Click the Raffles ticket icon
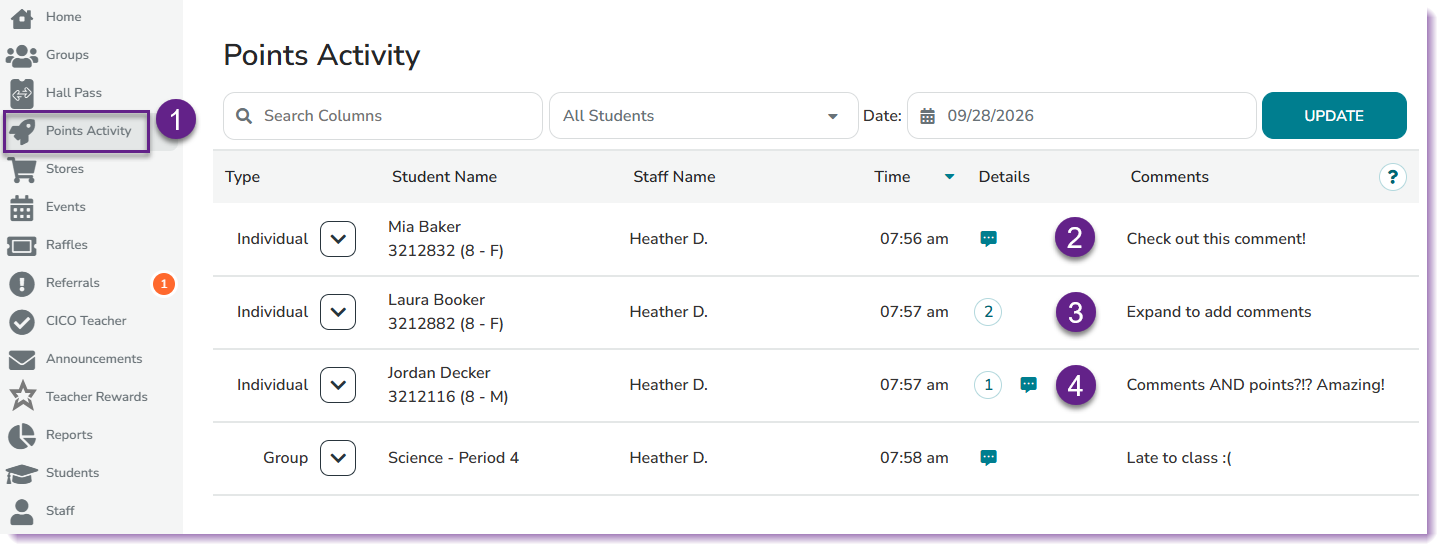Image resolution: width=1445 pixels, height=552 pixels. coord(21,245)
